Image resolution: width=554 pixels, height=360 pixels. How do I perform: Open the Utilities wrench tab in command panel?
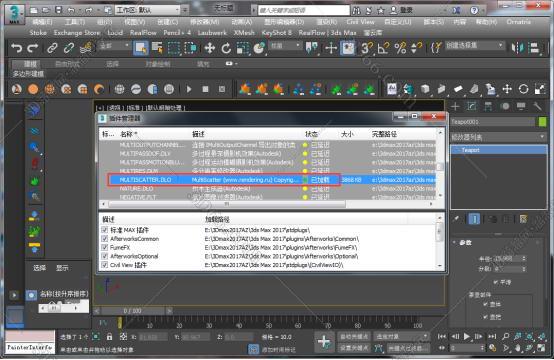(537, 106)
